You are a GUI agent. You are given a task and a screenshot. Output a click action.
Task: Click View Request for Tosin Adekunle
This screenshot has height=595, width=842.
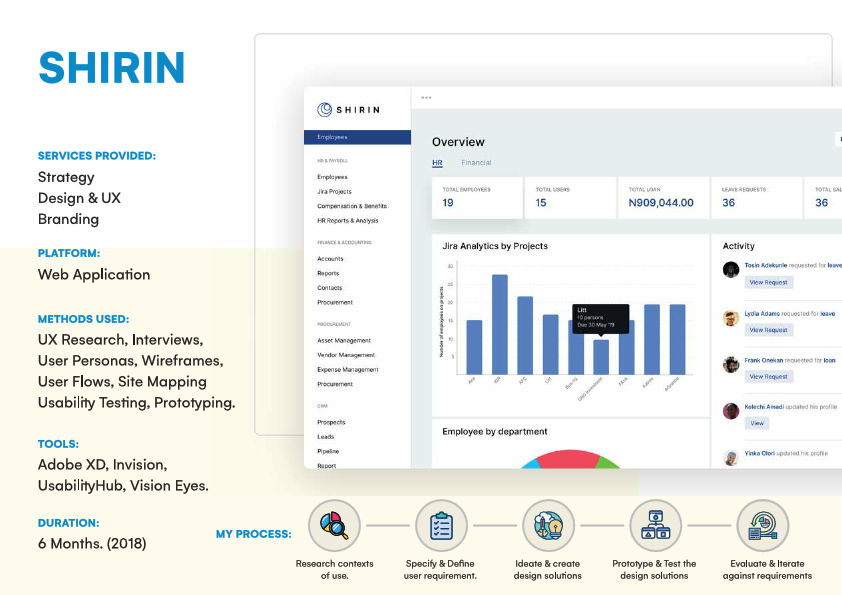coord(768,282)
